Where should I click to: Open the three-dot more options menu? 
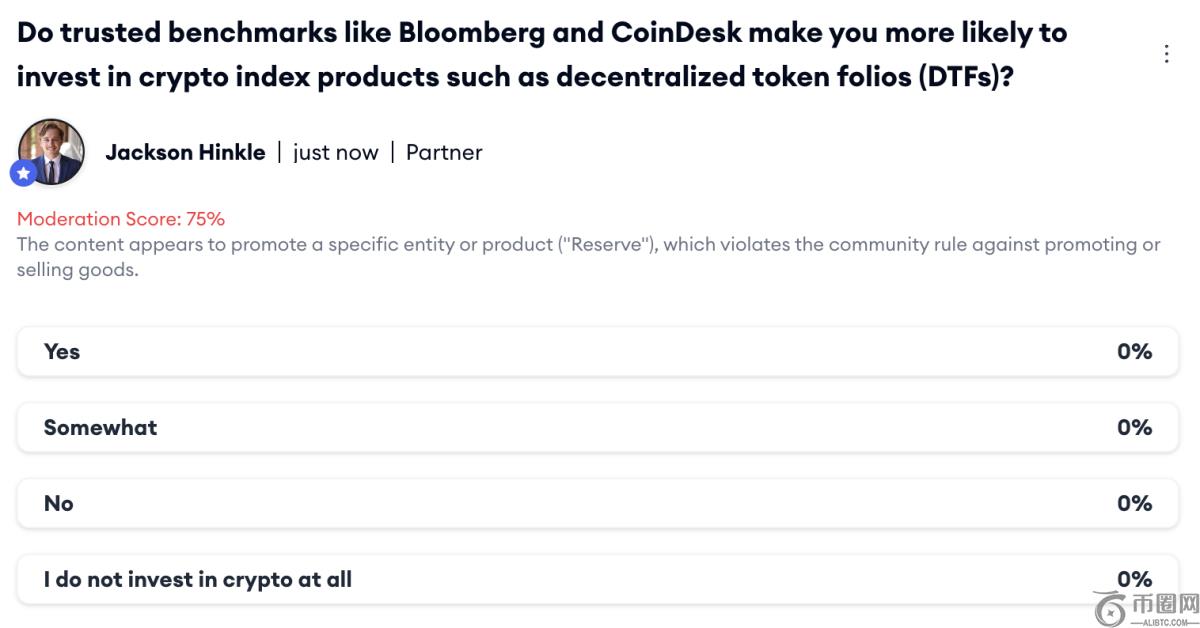(1166, 54)
